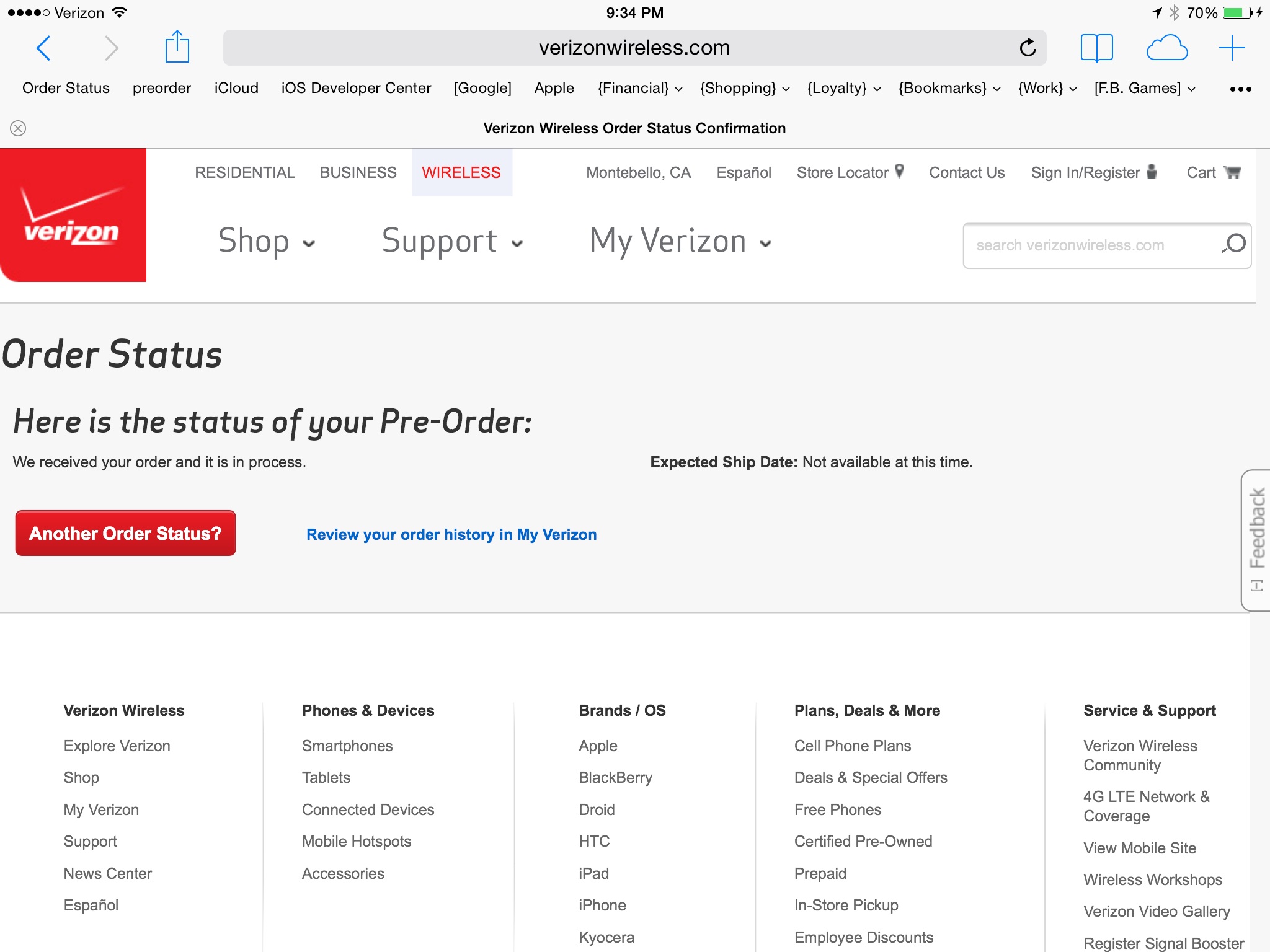Click the Montebello, CA location link

638,172
